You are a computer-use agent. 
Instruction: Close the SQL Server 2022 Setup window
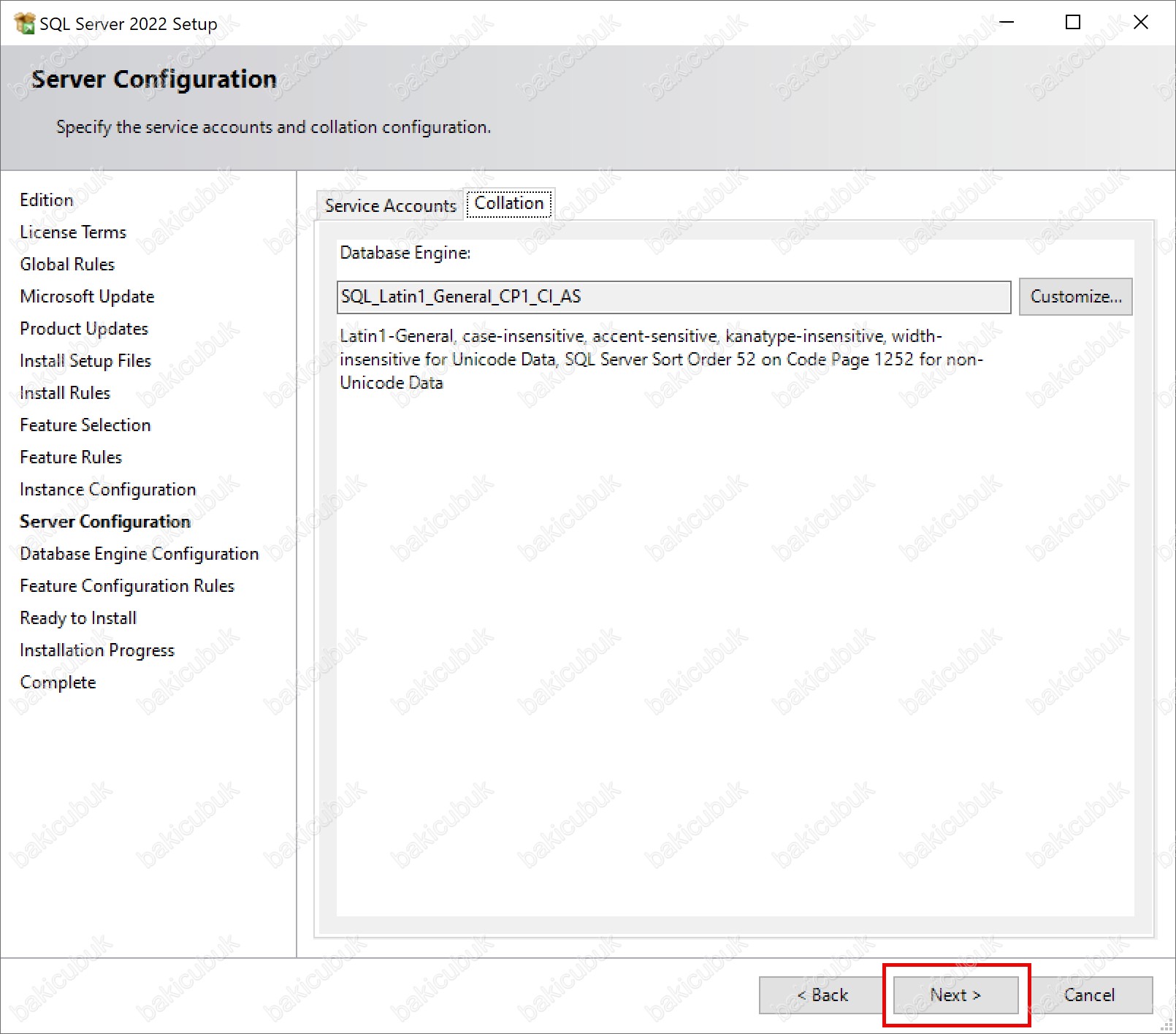pos(1141,23)
